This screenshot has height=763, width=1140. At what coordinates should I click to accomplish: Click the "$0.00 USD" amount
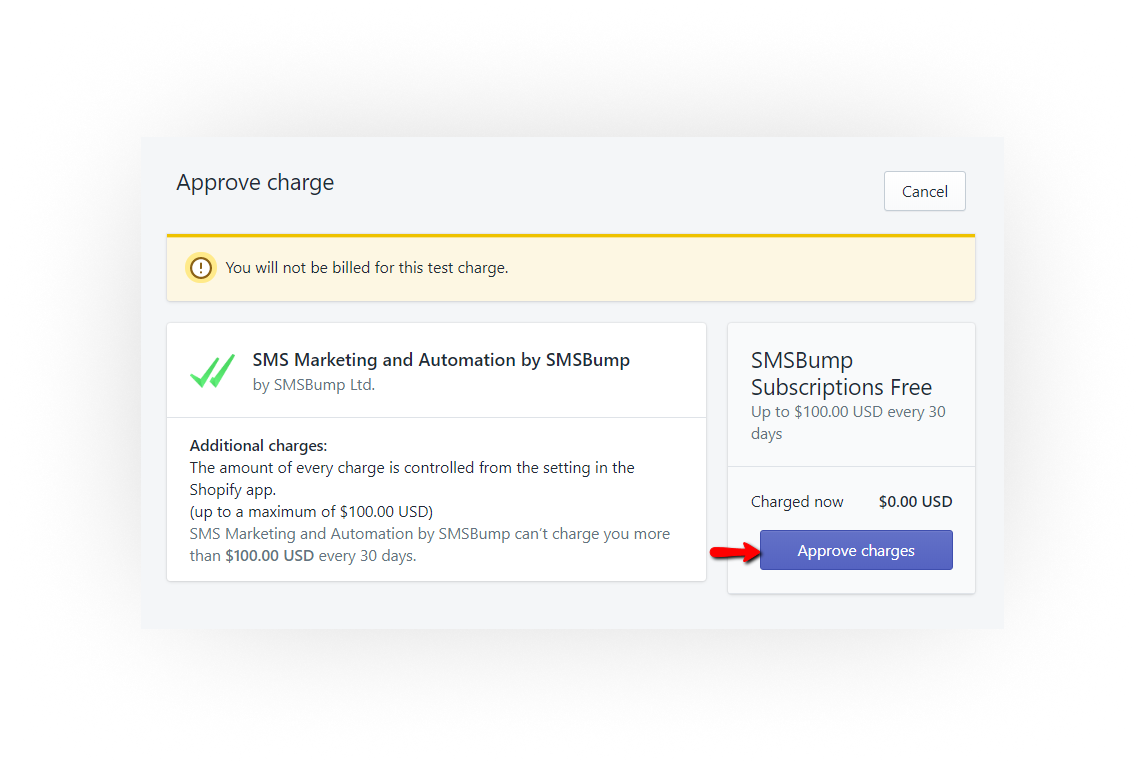(915, 502)
